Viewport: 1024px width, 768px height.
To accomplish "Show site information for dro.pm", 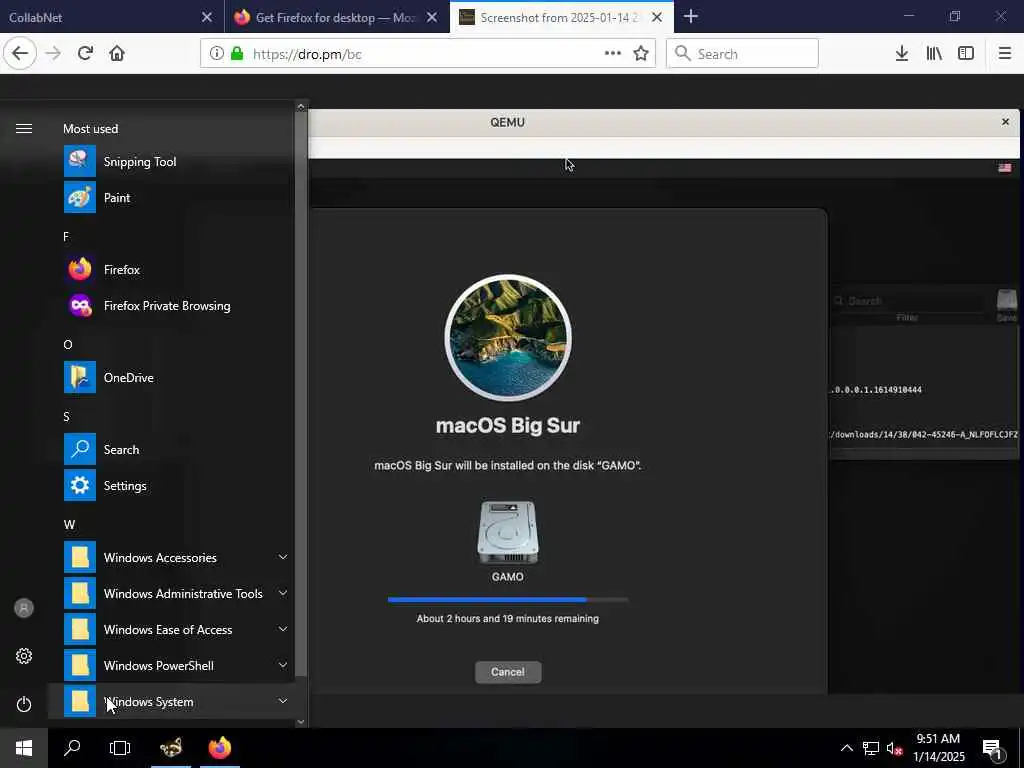I will click(x=216, y=54).
